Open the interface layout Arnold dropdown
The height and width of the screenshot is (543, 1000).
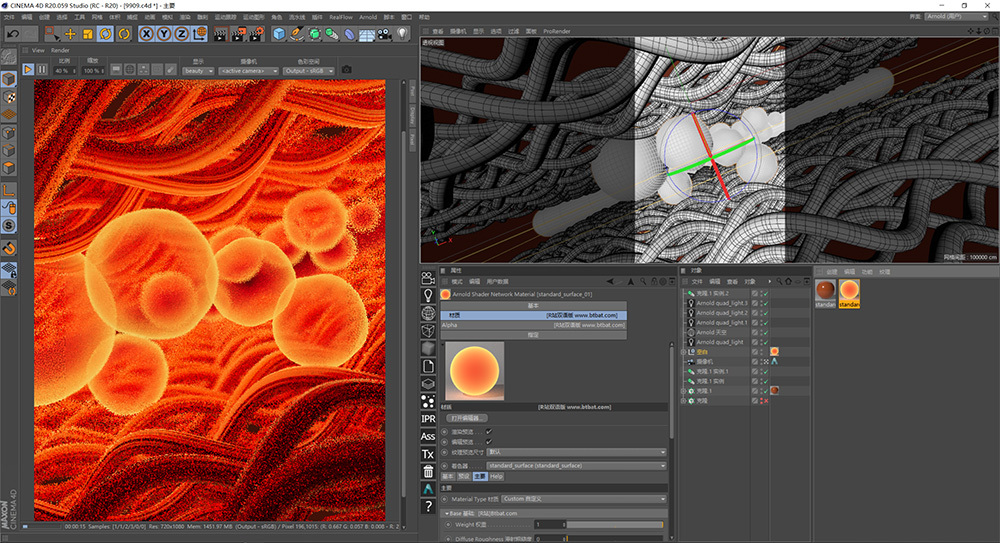[x=957, y=17]
